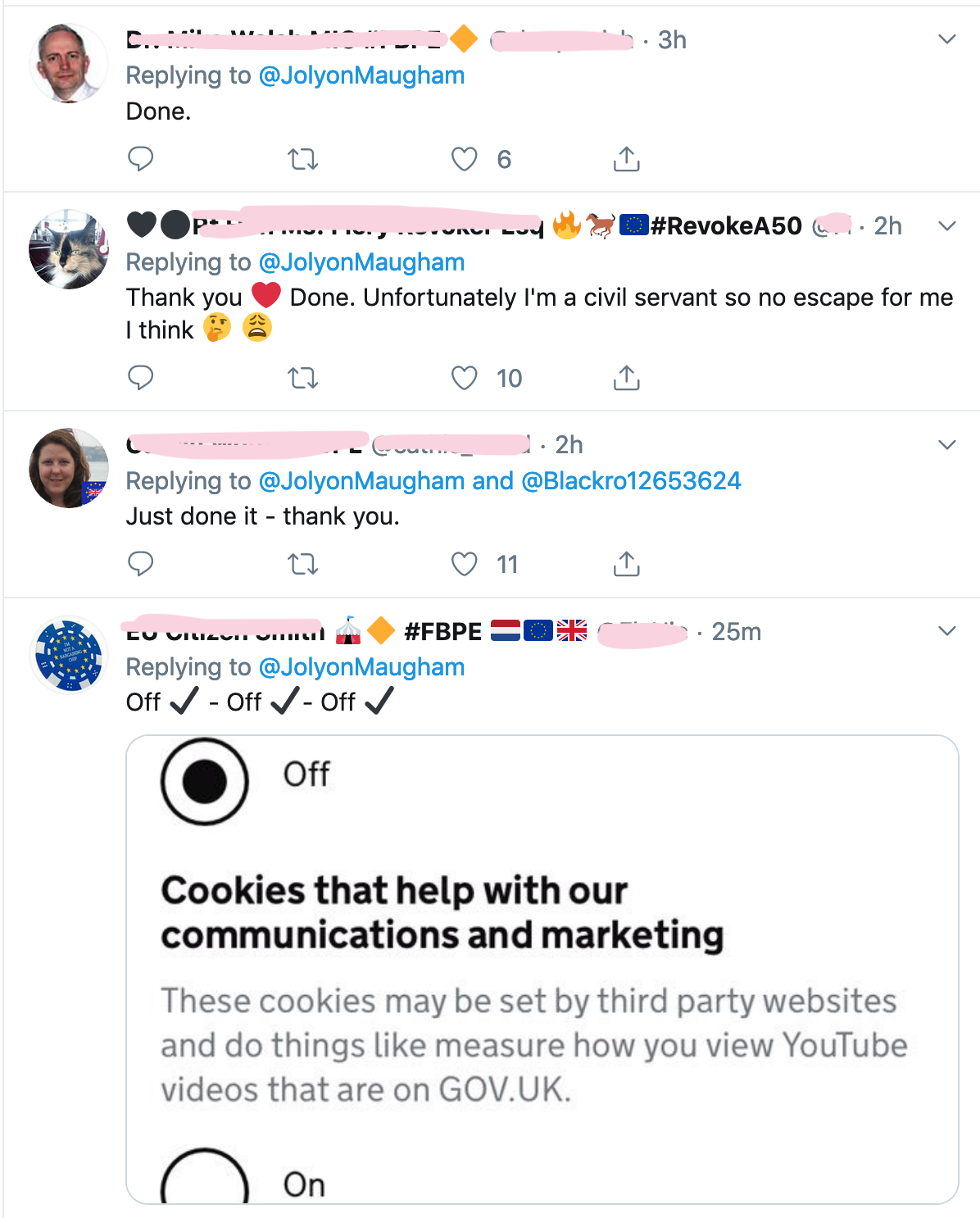Open the cat profile picture avatar

pyautogui.click(x=69, y=249)
